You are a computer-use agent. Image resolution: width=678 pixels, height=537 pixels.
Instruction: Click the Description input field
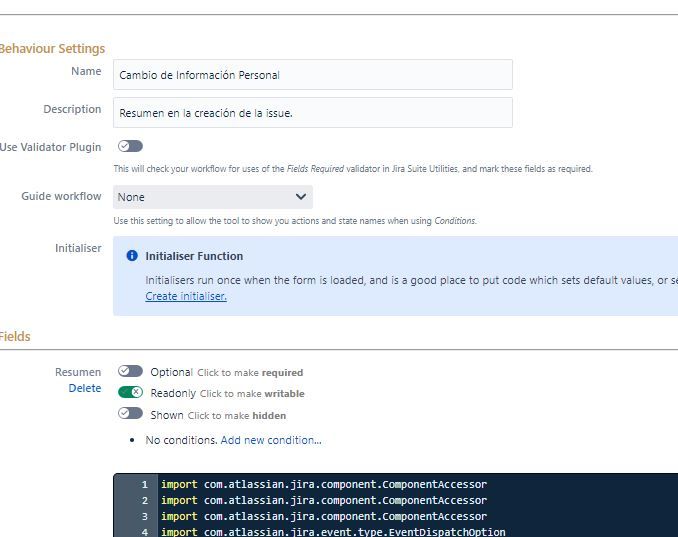coord(313,113)
